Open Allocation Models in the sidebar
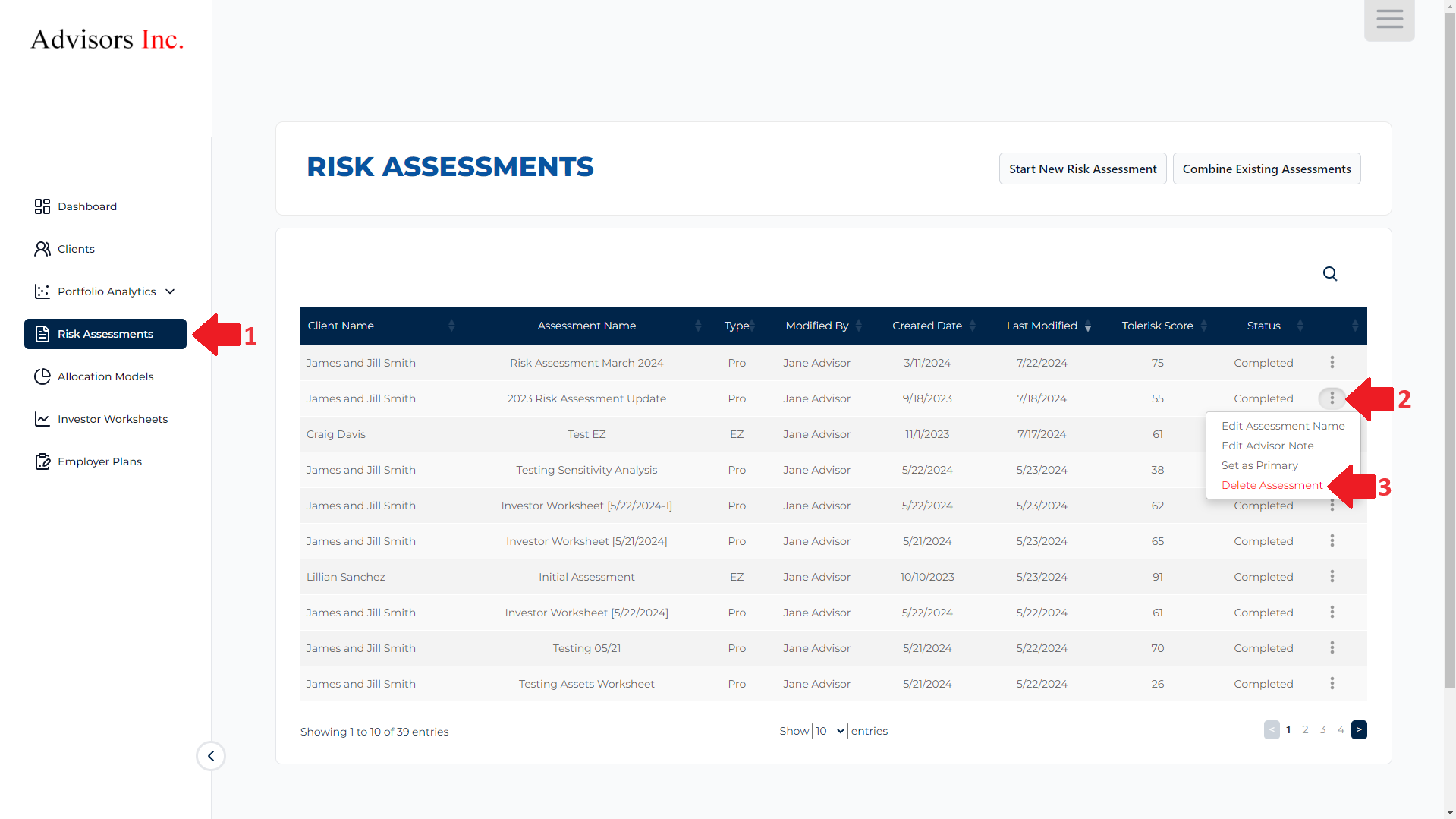The width and height of the screenshot is (1456, 819). (105, 376)
